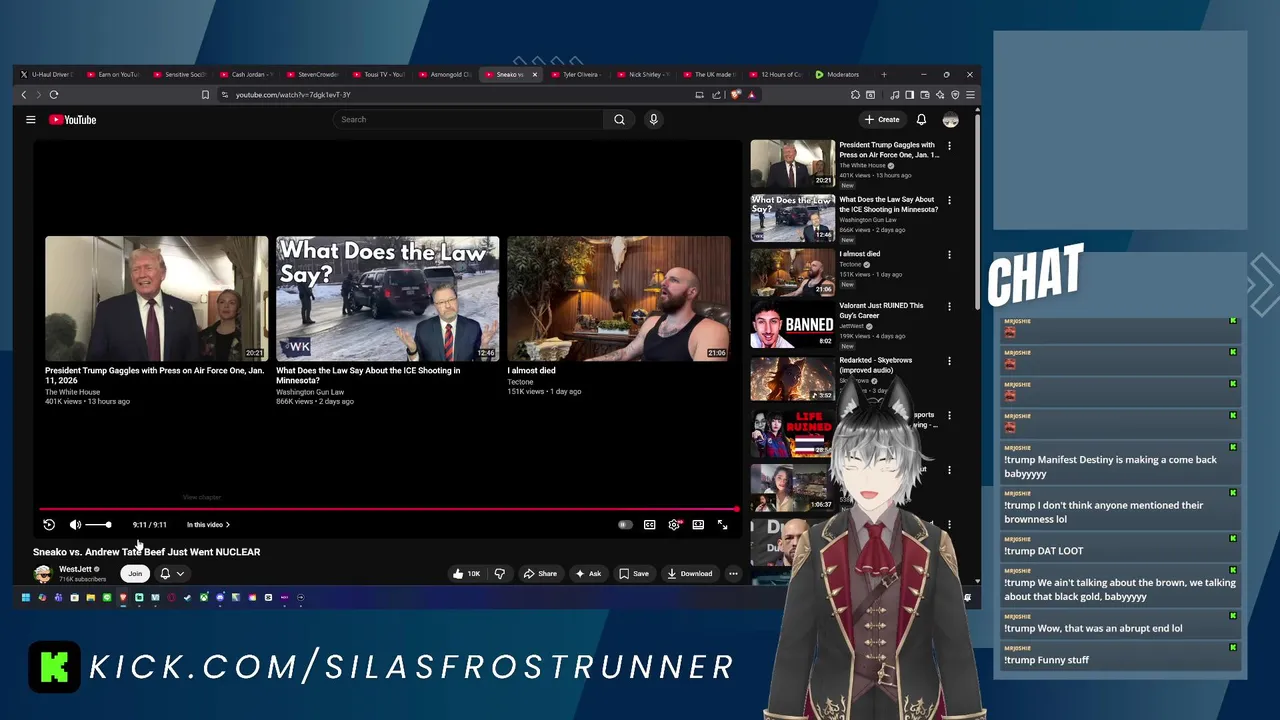This screenshot has width=1280, height=720.
Task: Click the Ask button under the video
Action: (588, 574)
